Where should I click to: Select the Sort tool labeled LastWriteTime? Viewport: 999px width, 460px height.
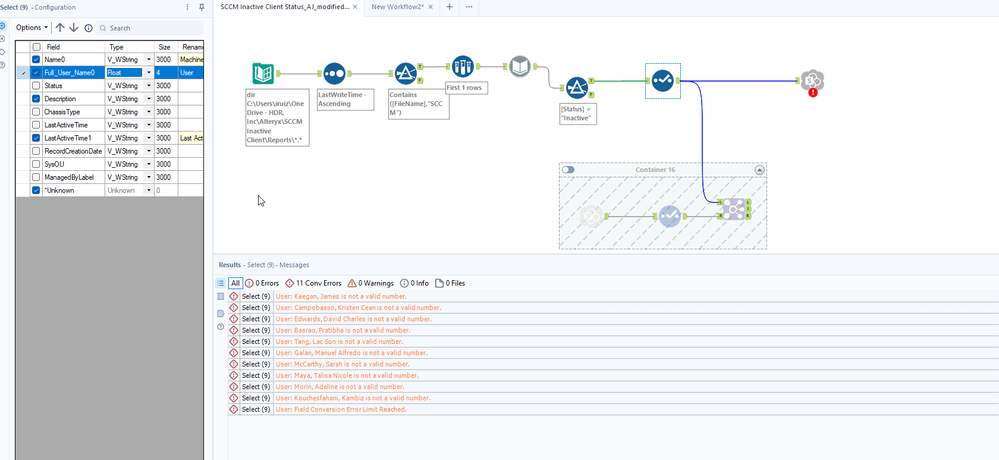click(334, 74)
